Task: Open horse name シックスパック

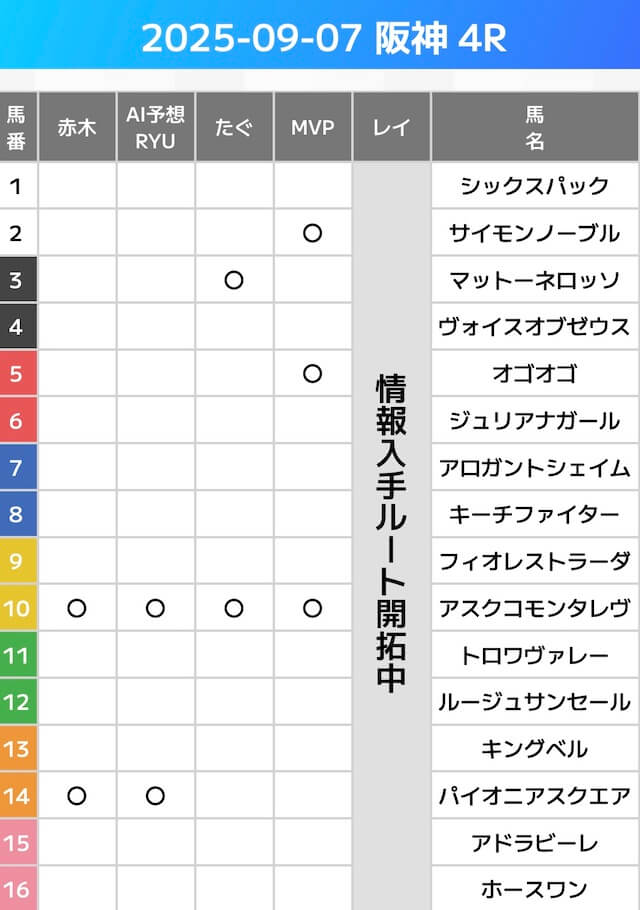Action: [534, 186]
